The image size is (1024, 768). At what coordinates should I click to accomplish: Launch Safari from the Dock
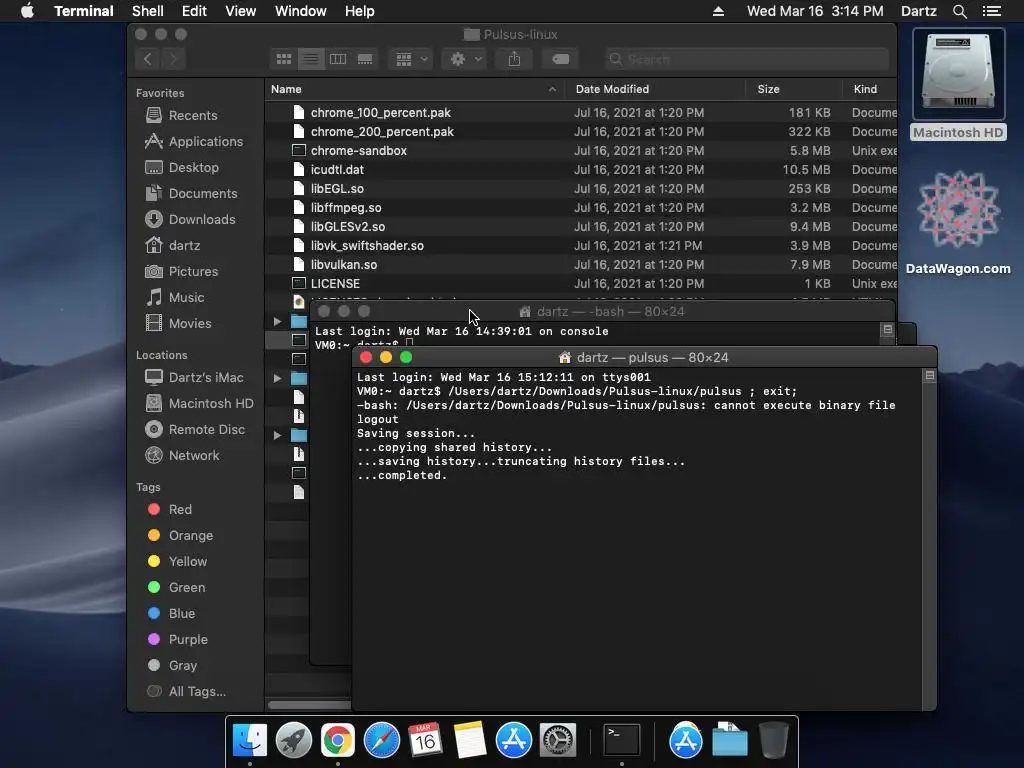(381, 741)
